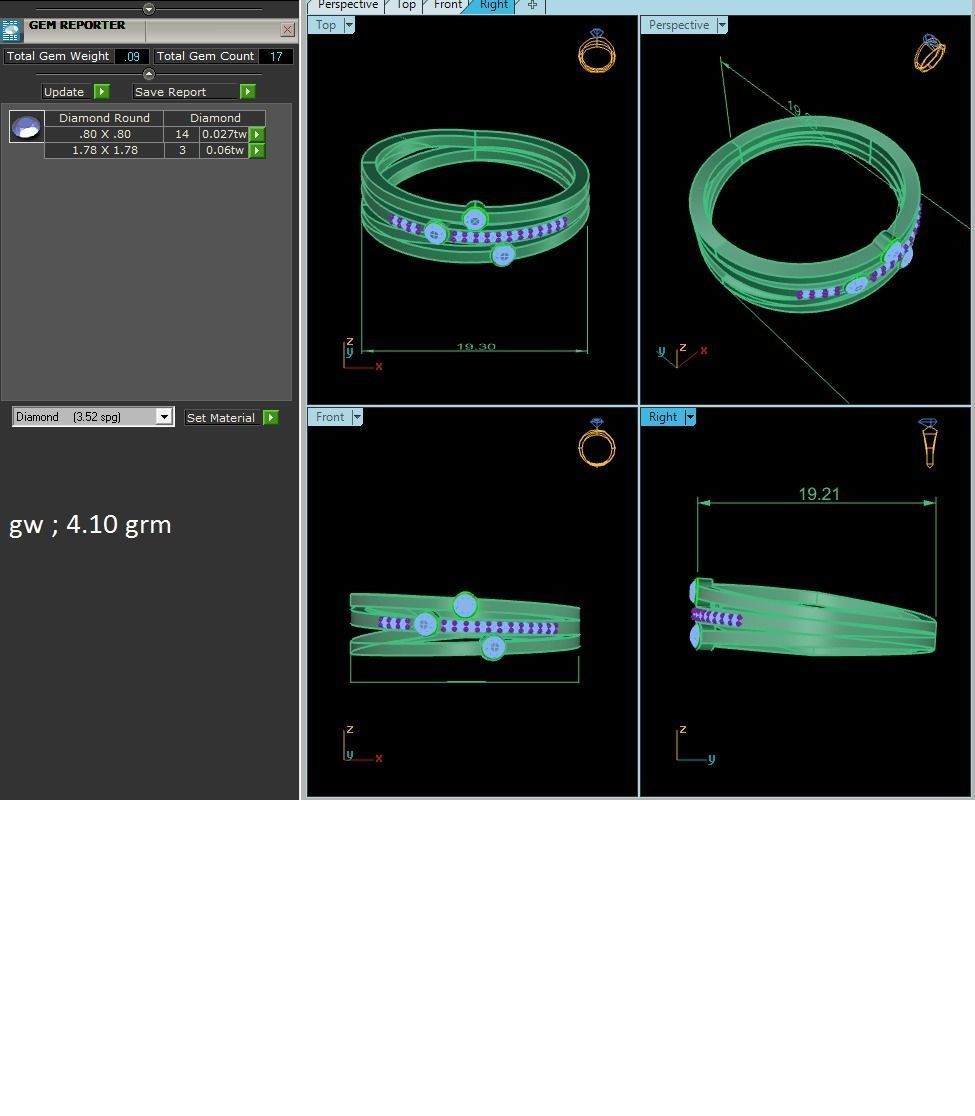The height and width of the screenshot is (1116, 975).
Task: Click ring side-view icon in Right viewport
Action: (x=929, y=443)
